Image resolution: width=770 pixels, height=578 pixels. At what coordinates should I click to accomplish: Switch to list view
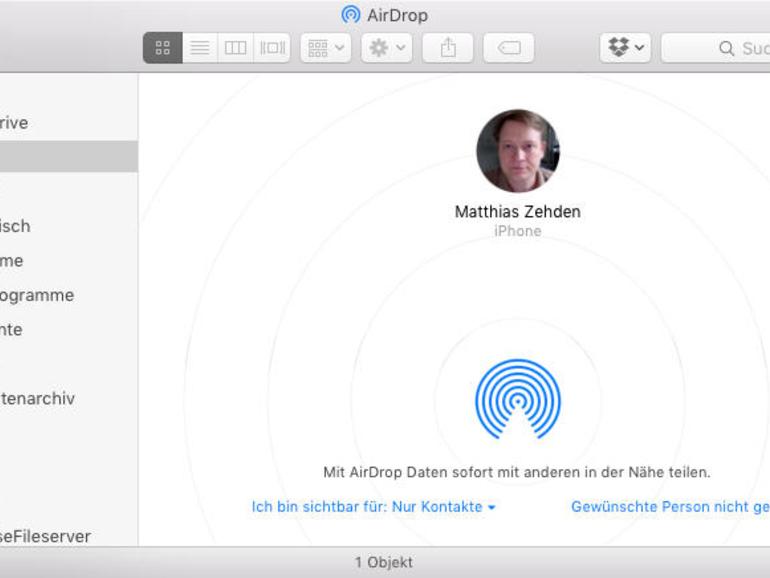click(x=200, y=48)
